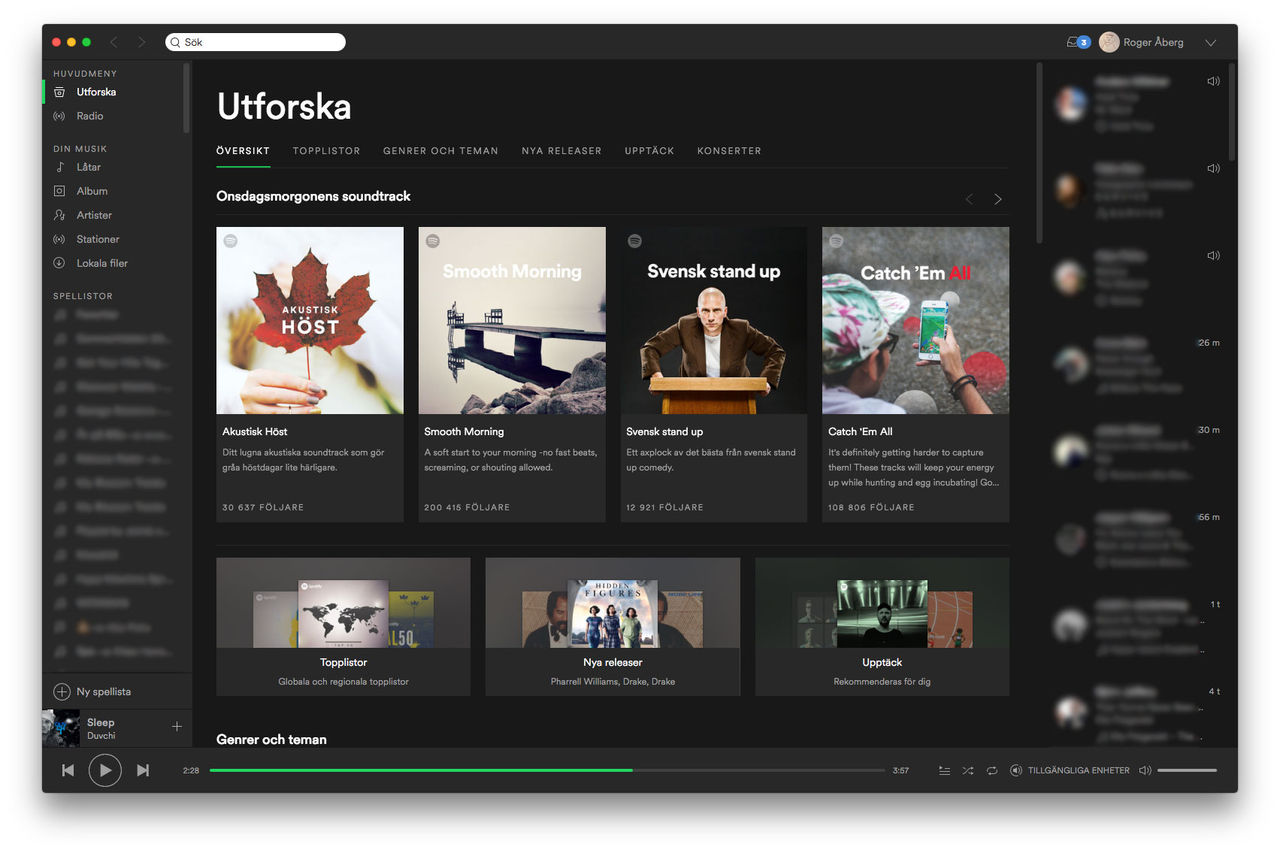
Task: Mute sound with the speaker icon
Action: [1145, 771]
